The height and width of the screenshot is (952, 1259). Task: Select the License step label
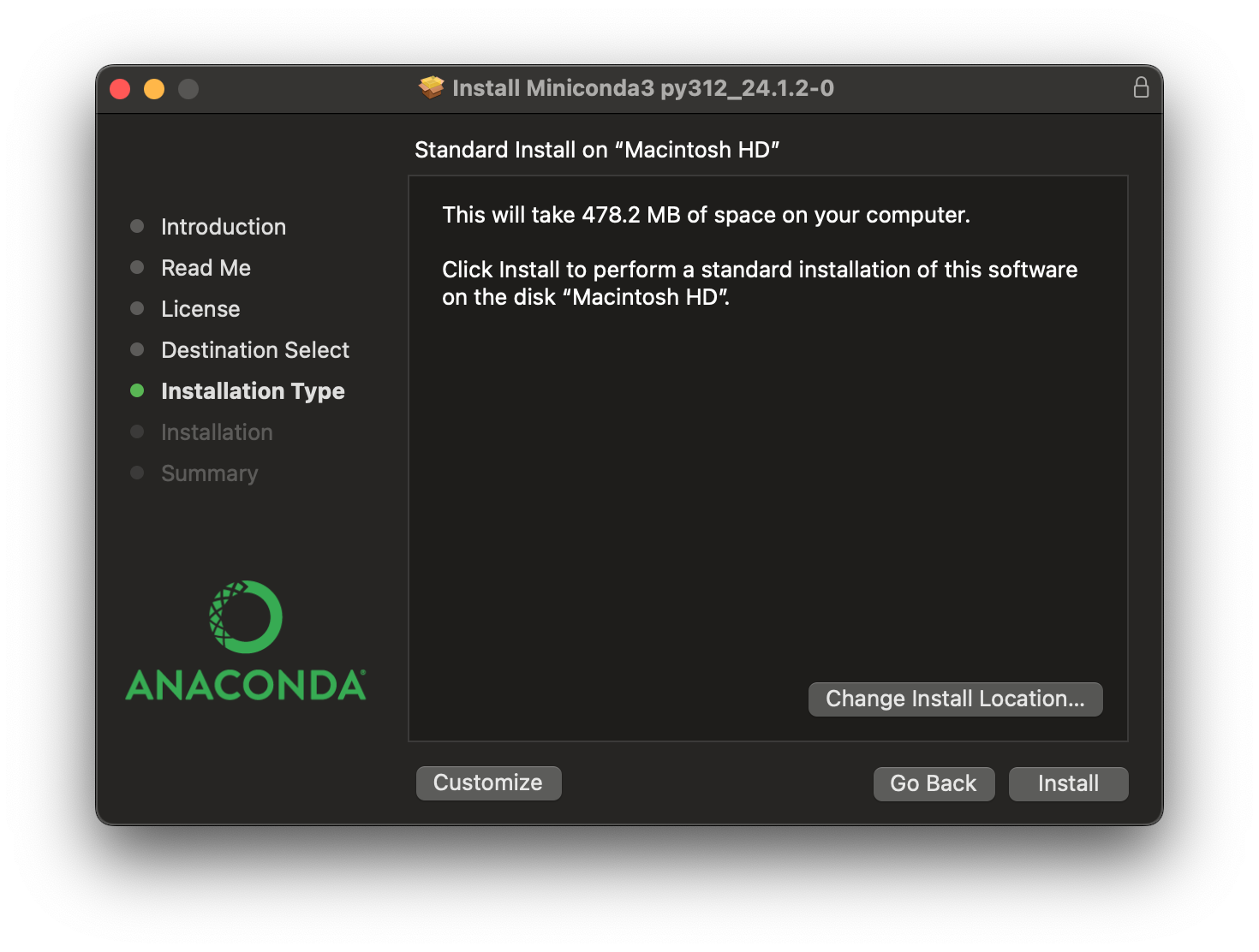[x=200, y=309]
